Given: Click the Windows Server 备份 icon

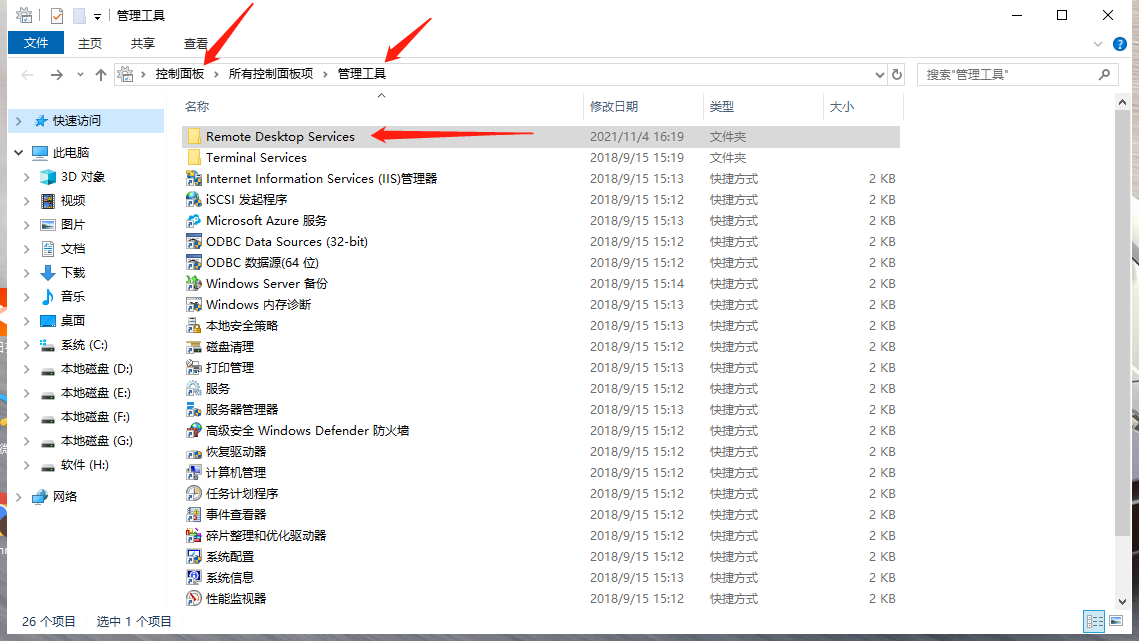Looking at the screenshot, I should [194, 284].
